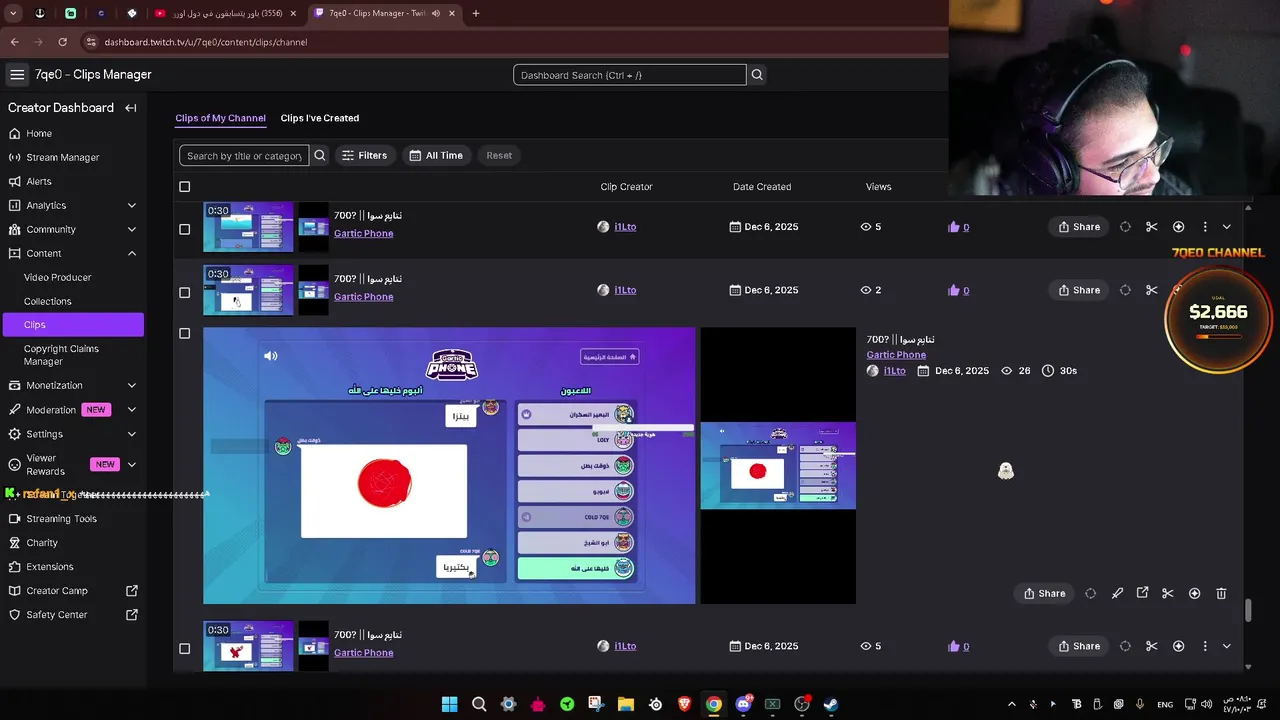
Task: Open Brave browser from the taskbar
Action: coord(684,704)
